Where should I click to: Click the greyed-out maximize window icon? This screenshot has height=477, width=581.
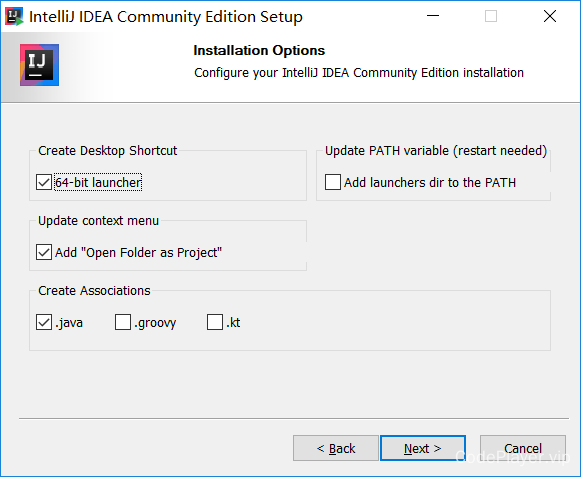point(491,16)
